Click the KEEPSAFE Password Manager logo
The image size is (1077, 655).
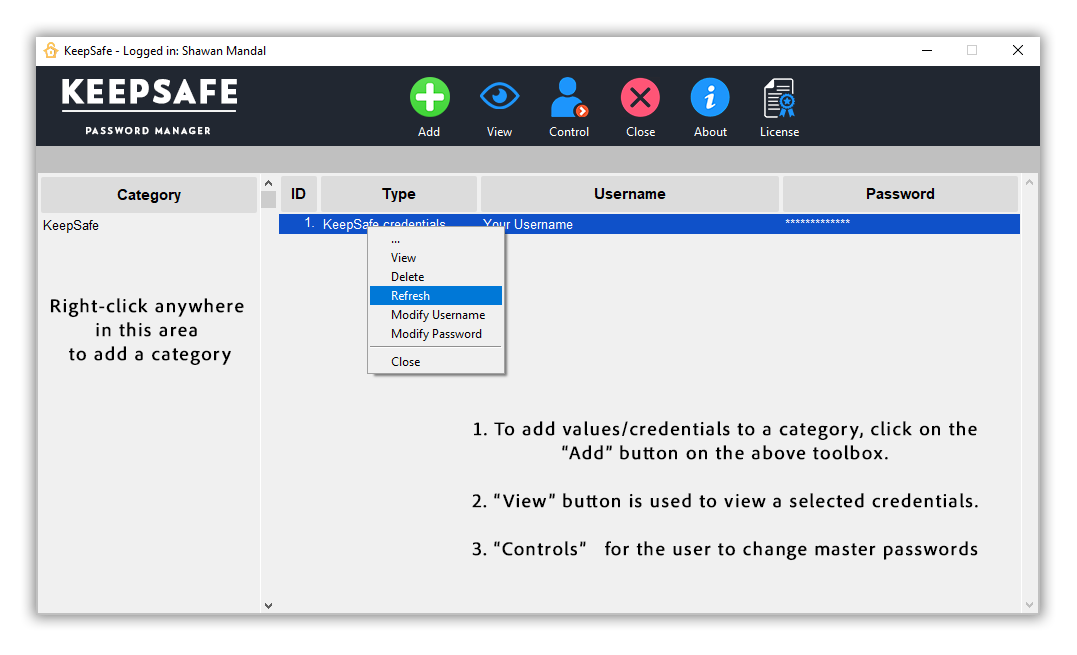tap(149, 106)
